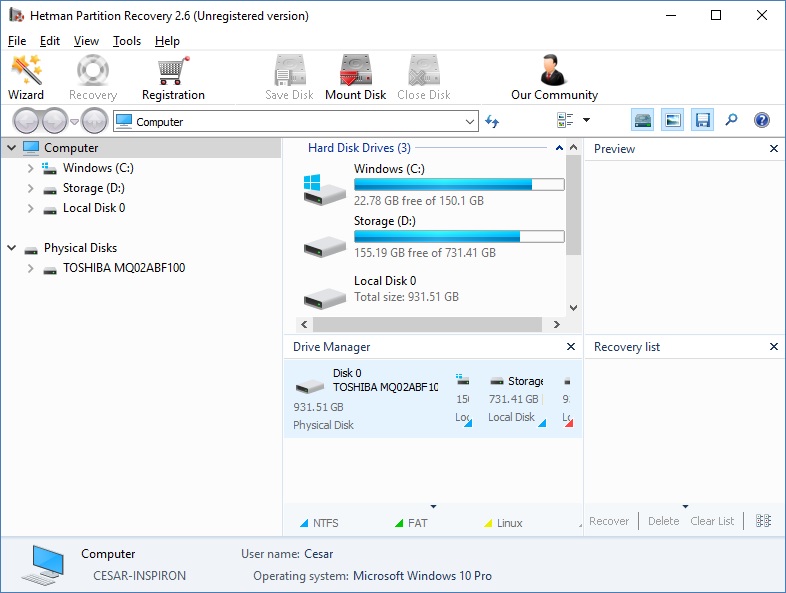Refresh the current location view
The image size is (786, 593).
(x=492, y=121)
